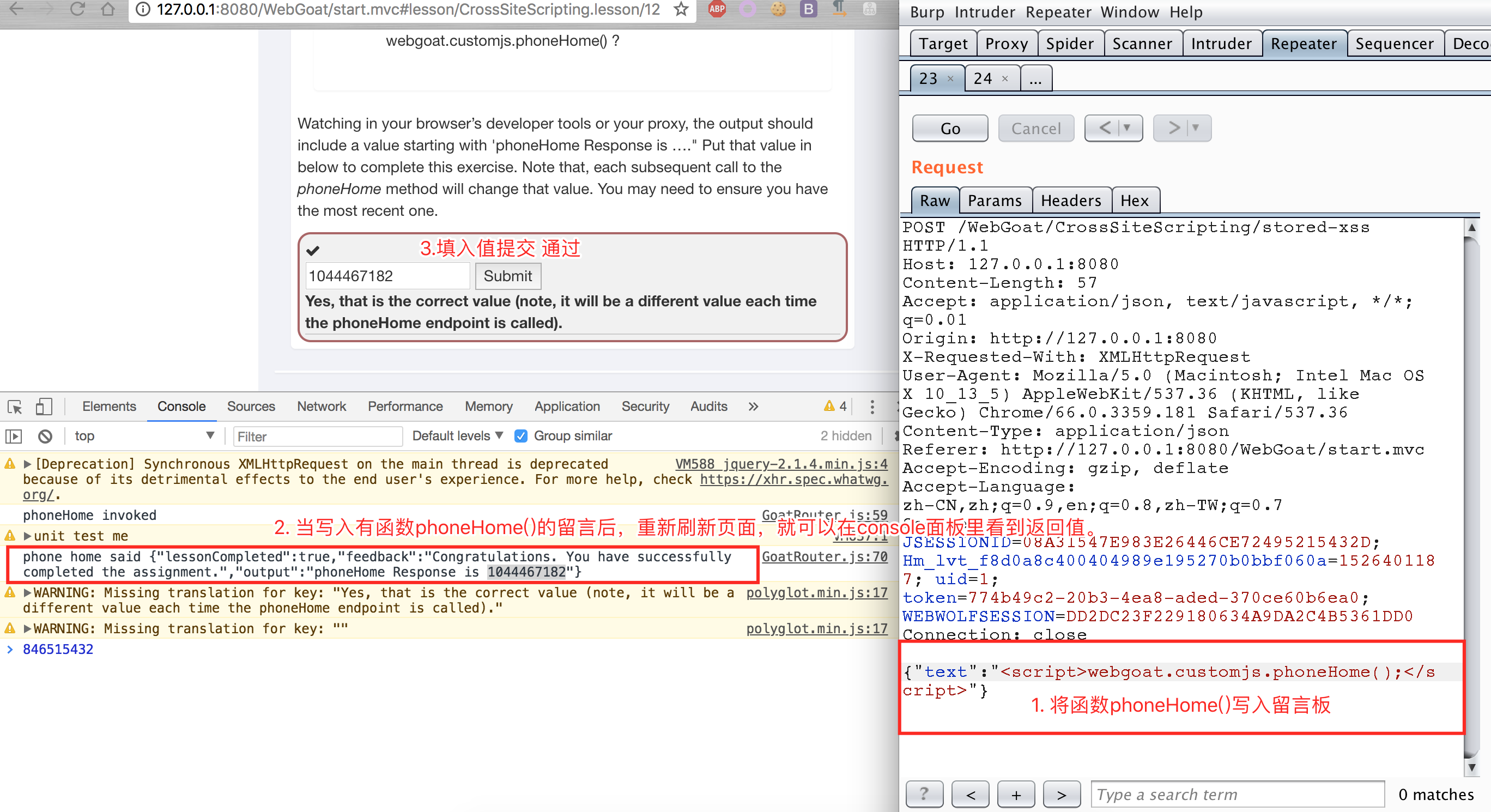This screenshot has height=812, width=1491.
Task: Click the scroll up arrow of the request pane
Action: coord(1471,227)
